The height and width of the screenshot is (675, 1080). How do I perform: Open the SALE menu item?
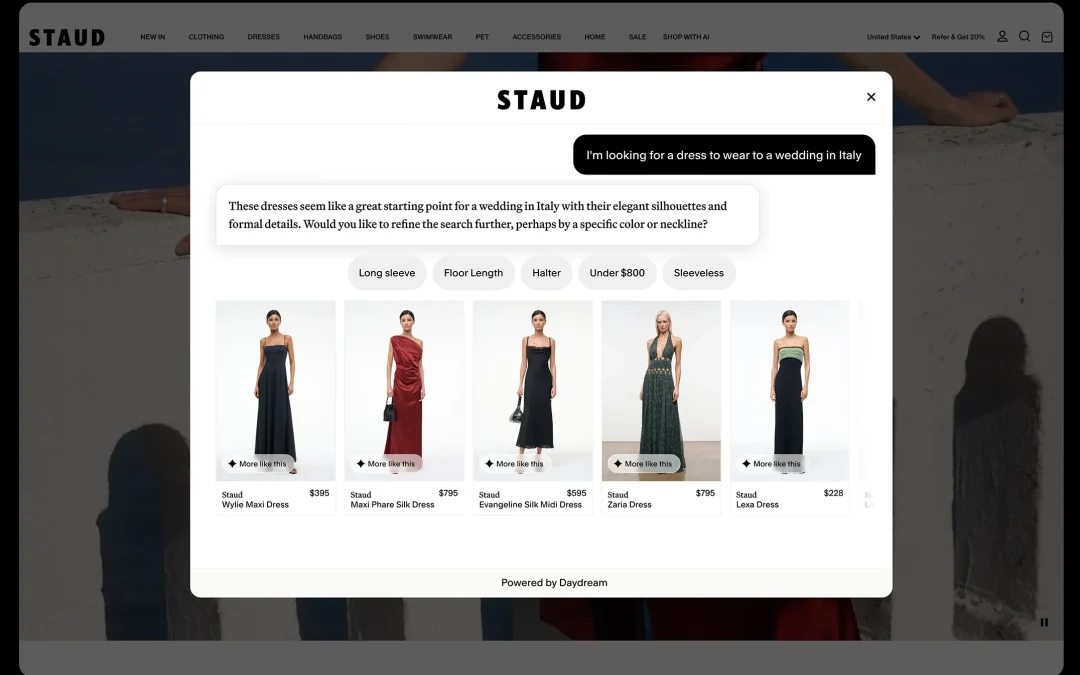pyautogui.click(x=637, y=37)
